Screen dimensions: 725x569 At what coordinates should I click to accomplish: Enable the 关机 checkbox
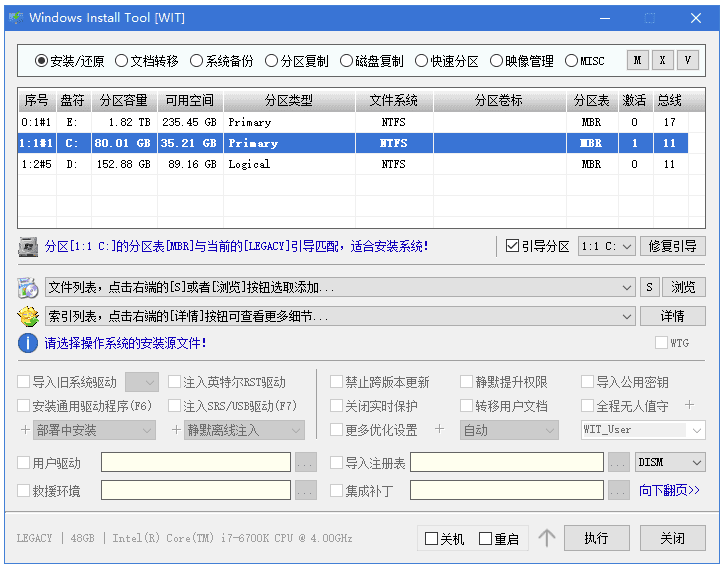point(432,539)
